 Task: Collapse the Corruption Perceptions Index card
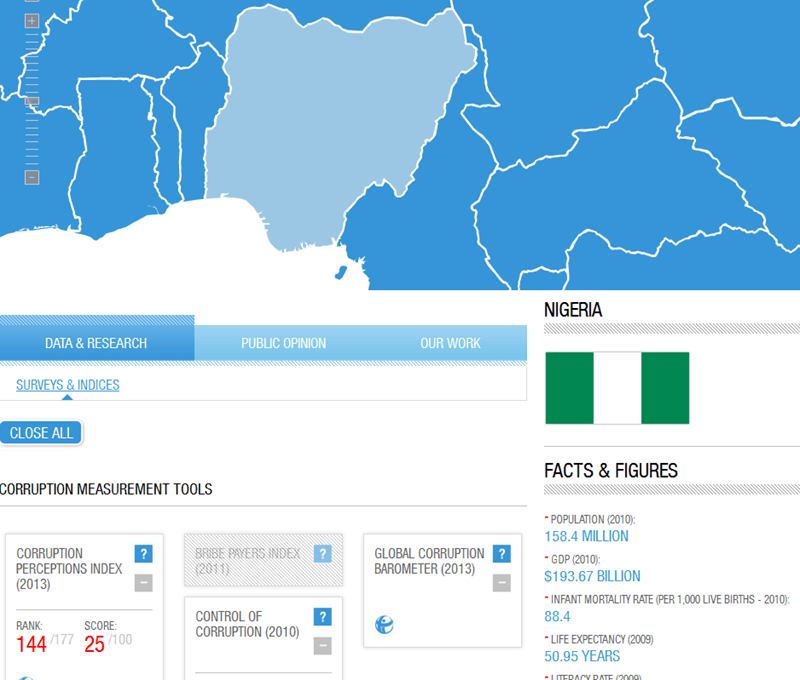pos(143,583)
